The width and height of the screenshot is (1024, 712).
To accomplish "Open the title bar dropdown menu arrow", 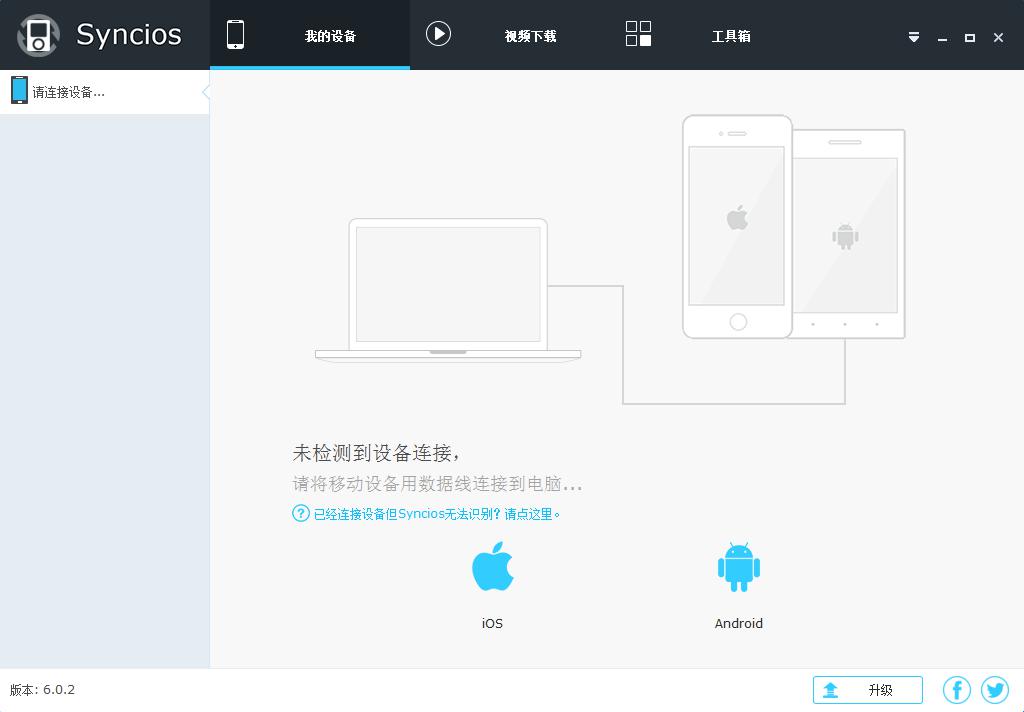I will point(913,37).
